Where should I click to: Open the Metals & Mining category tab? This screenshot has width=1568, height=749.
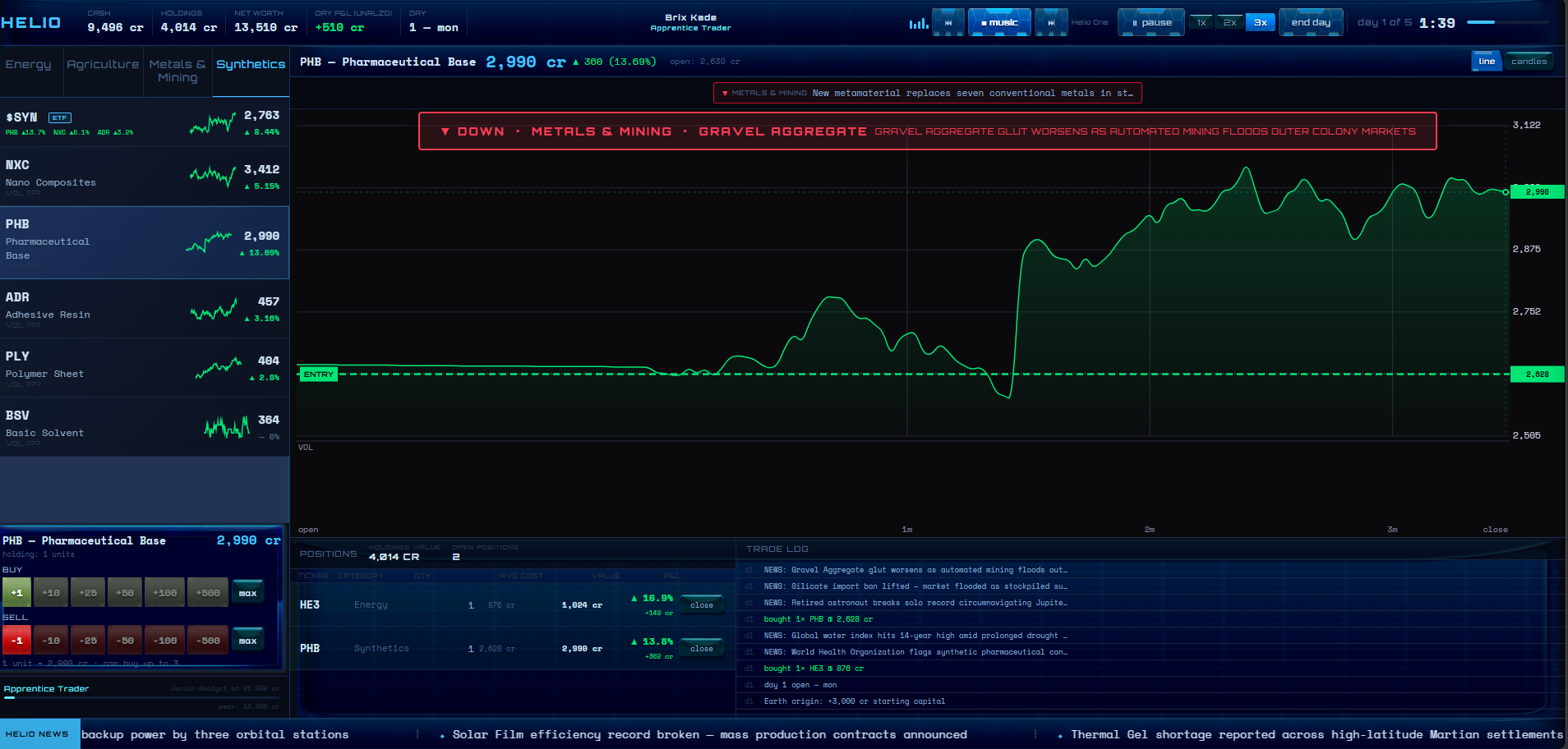(177, 71)
